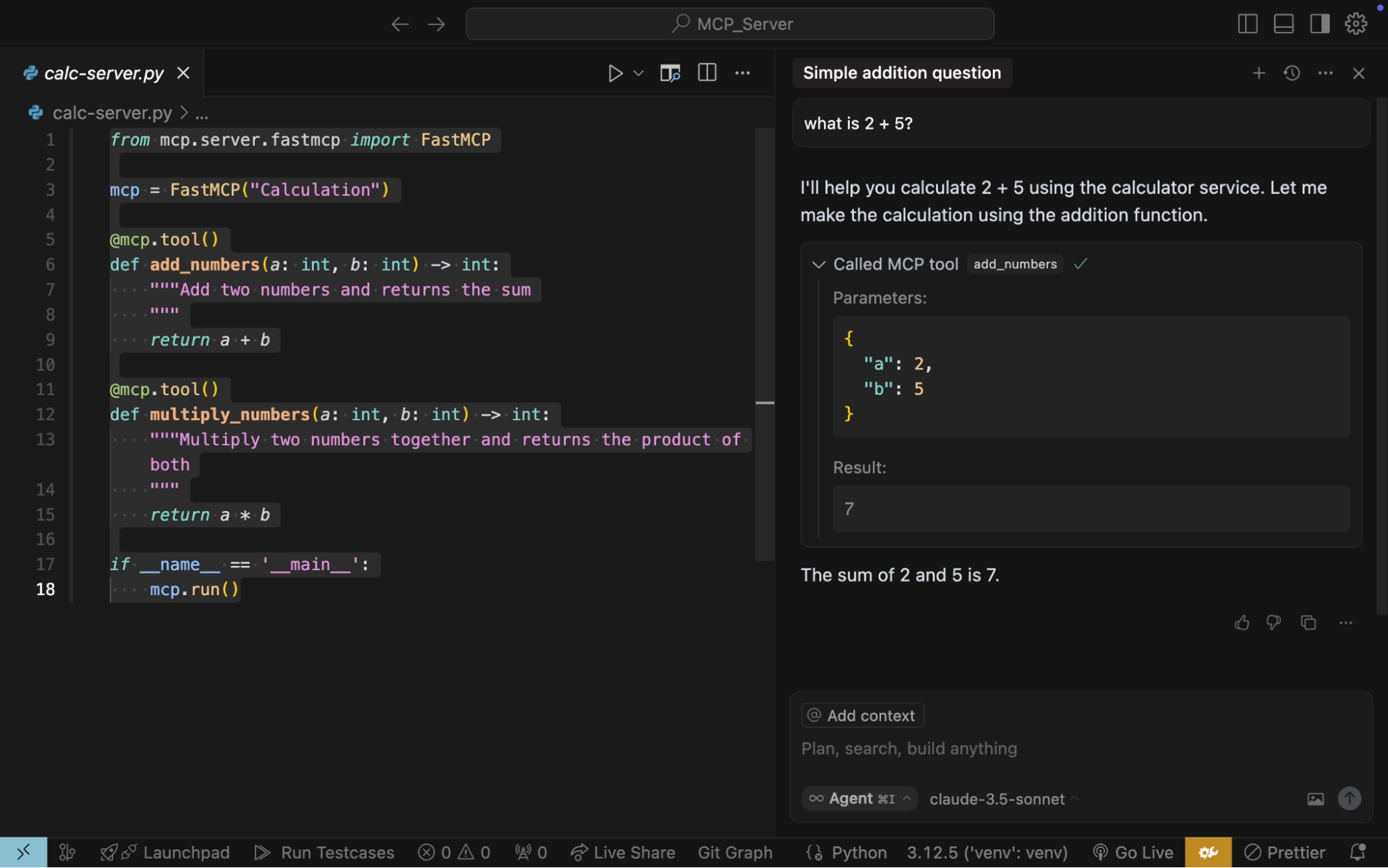Image resolution: width=1388 pixels, height=868 pixels.
Task: Click Add context button
Action: 862,715
